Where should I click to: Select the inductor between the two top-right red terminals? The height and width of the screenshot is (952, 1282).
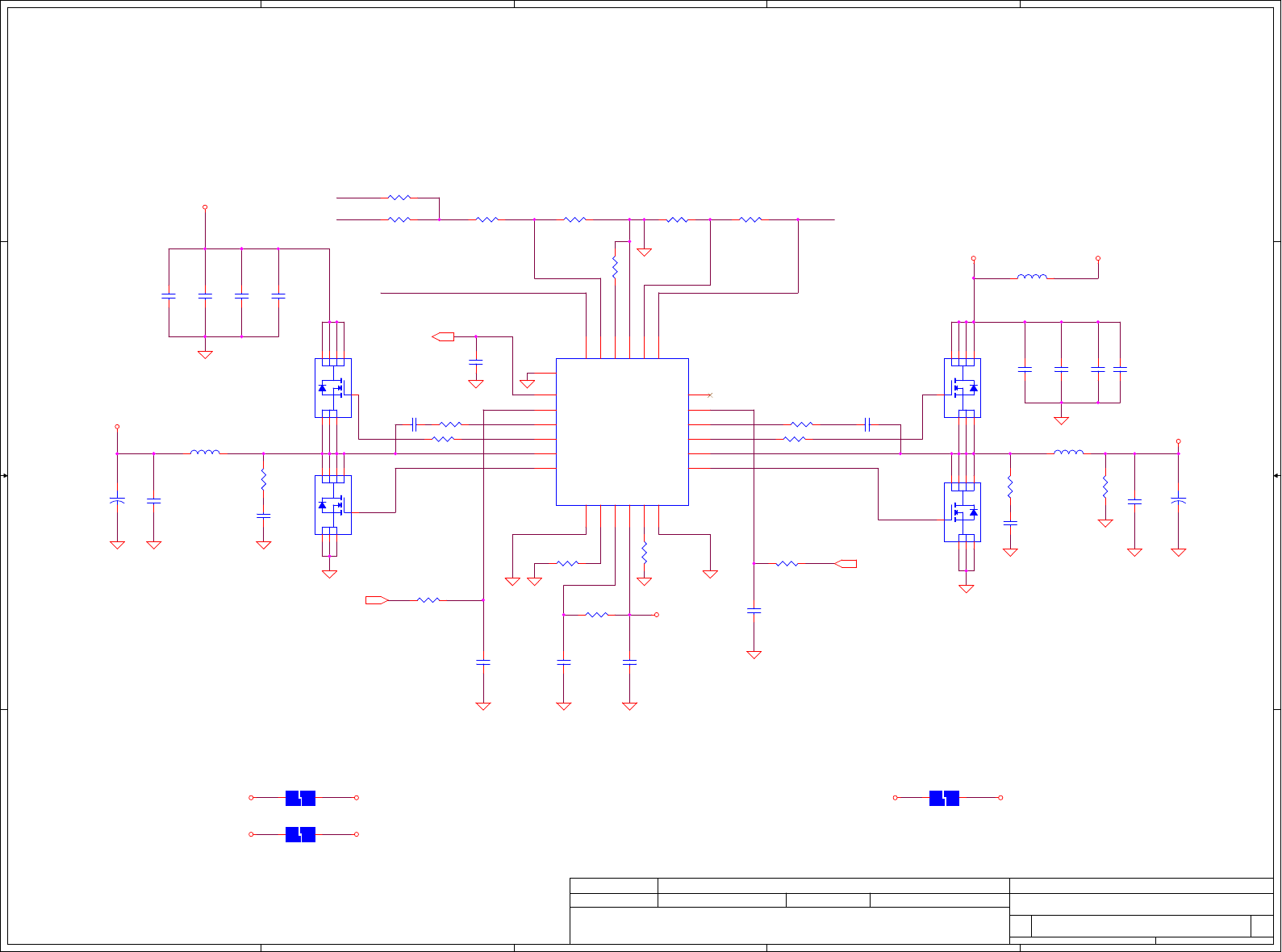click(x=1033, y=277)
